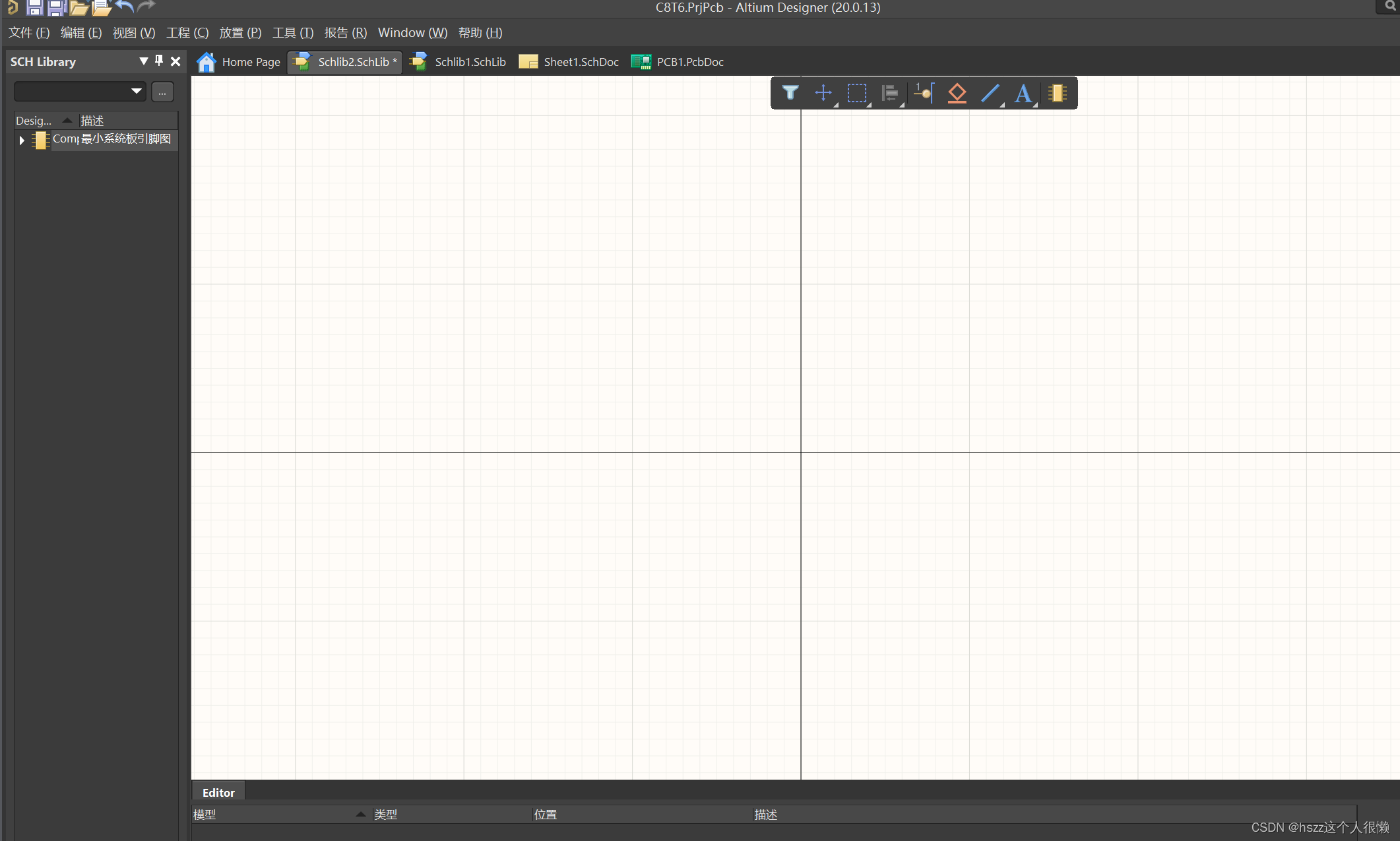Select the Move Objects cross tool
Image resolution: width=1400 pixels, height=841 pixels.
823,93
